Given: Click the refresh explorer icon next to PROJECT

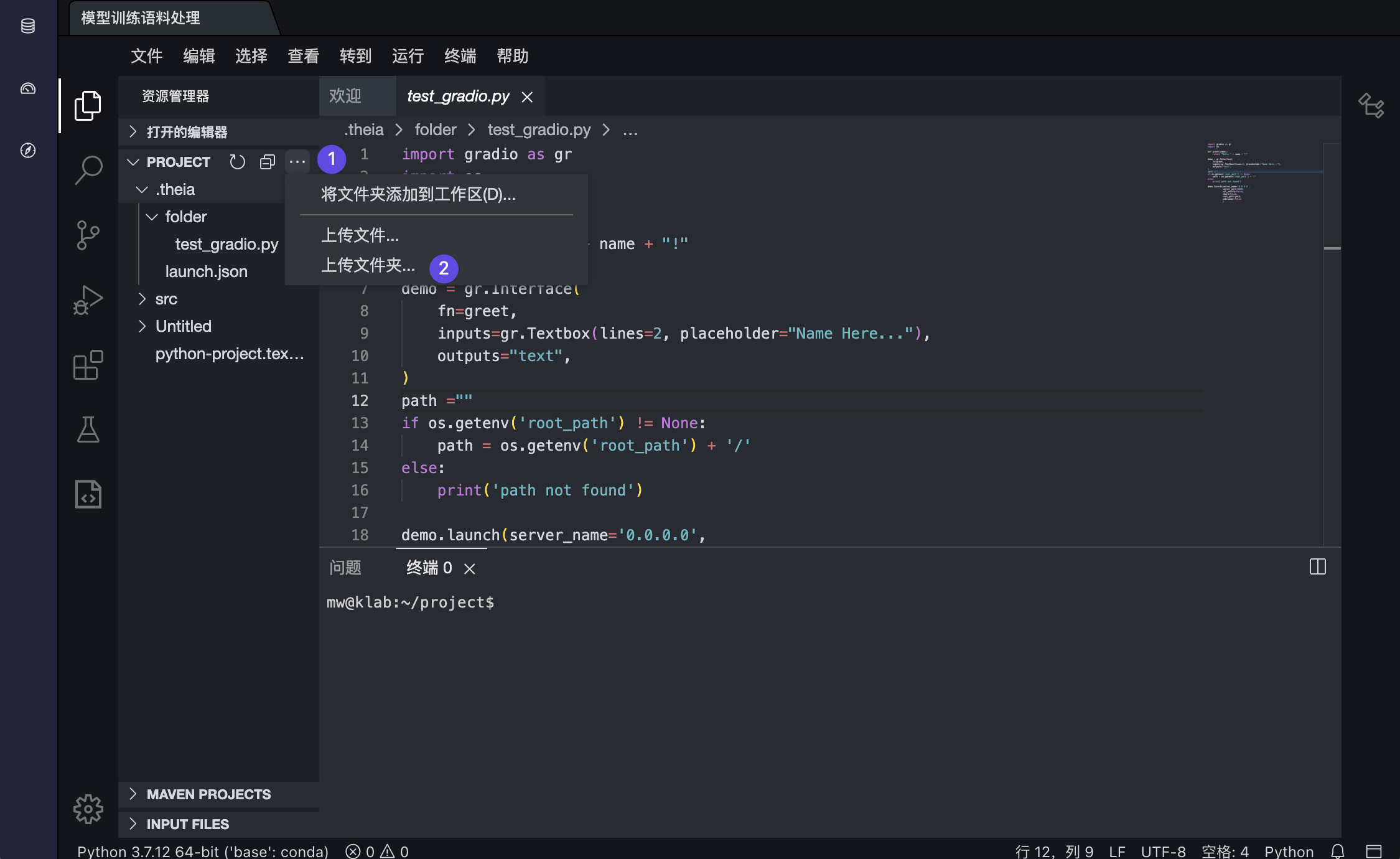Looking at the screenshot, I should click(x=237, y=162).
